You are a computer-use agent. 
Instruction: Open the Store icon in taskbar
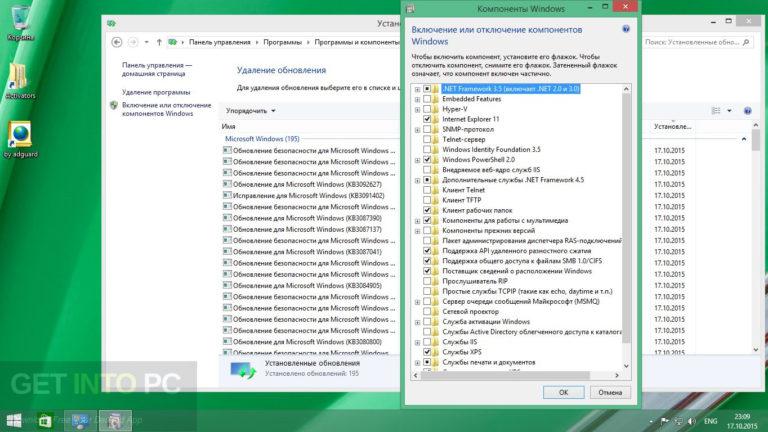tap(45, 420)
